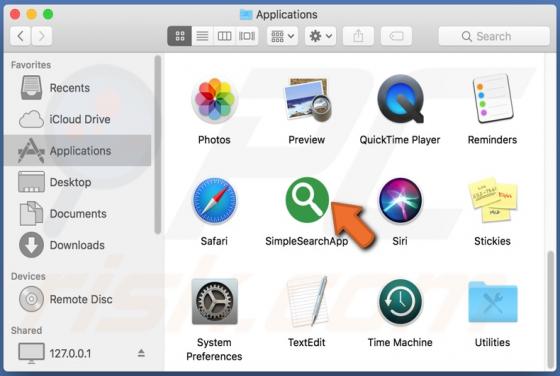Open Documents in the sidebar
Viewport: 560px width, 376px height.
(x=78, y=214)
